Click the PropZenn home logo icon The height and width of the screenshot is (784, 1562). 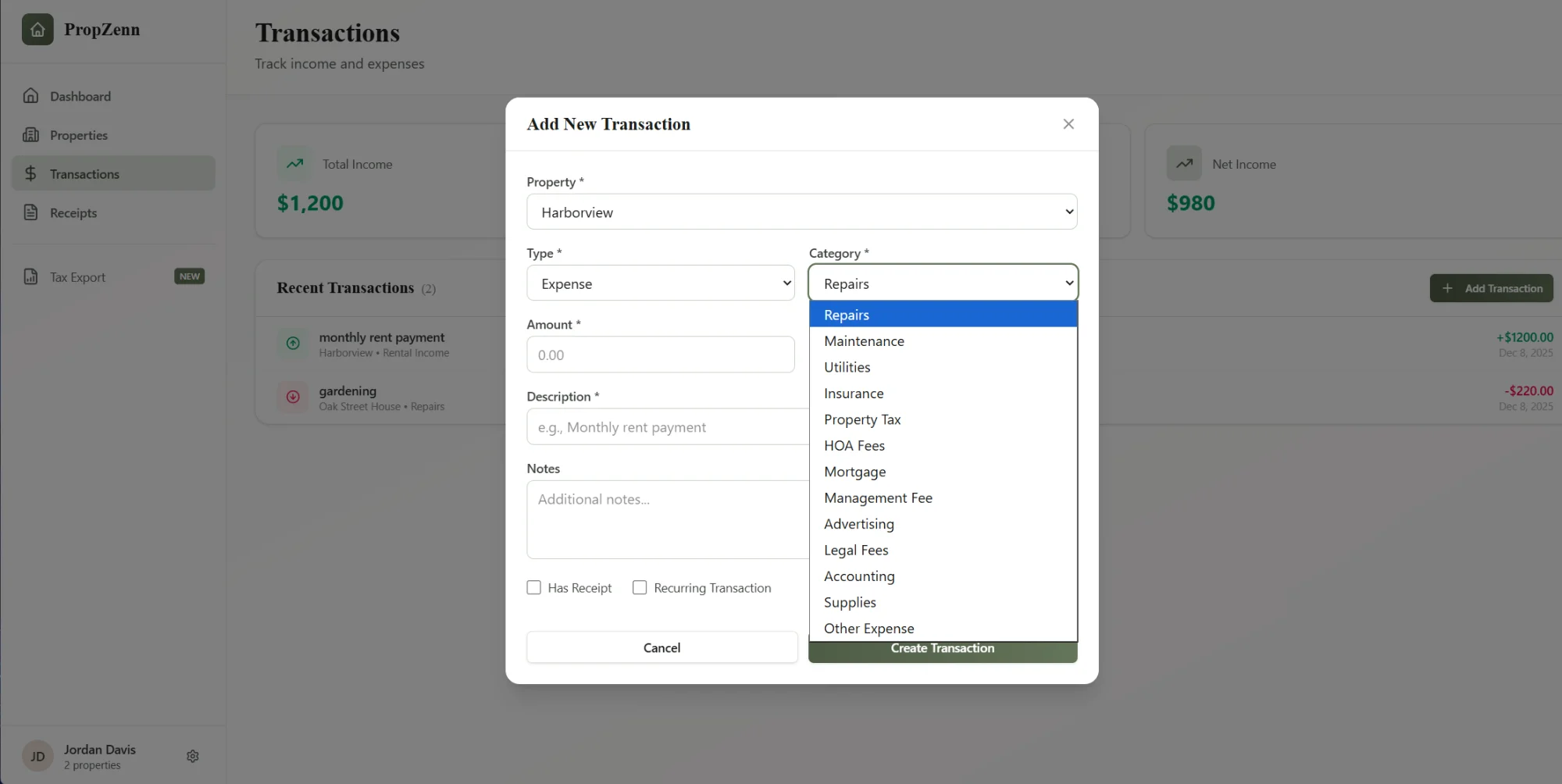coord(37,29)
